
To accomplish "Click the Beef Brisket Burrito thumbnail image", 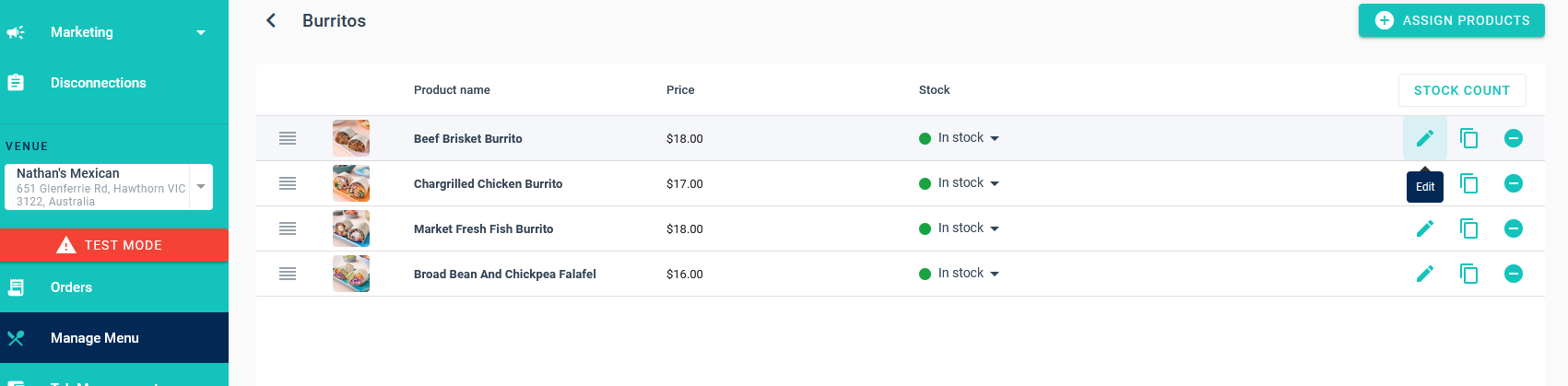I will point(351,138).
